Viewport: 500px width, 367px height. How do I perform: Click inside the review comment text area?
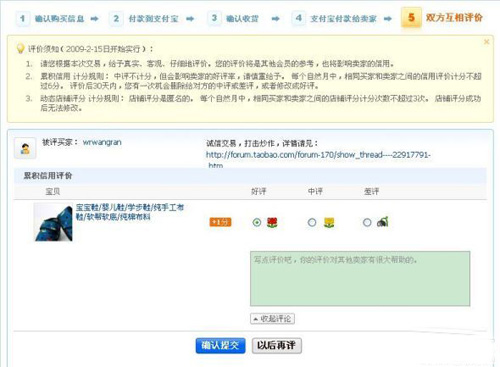tap(360, 278)
